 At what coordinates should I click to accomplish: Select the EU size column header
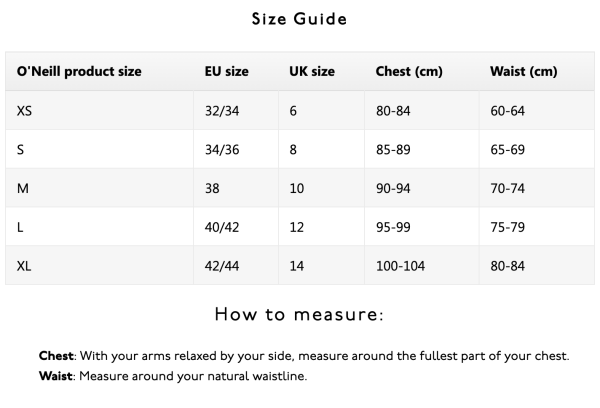coord(226,72)
